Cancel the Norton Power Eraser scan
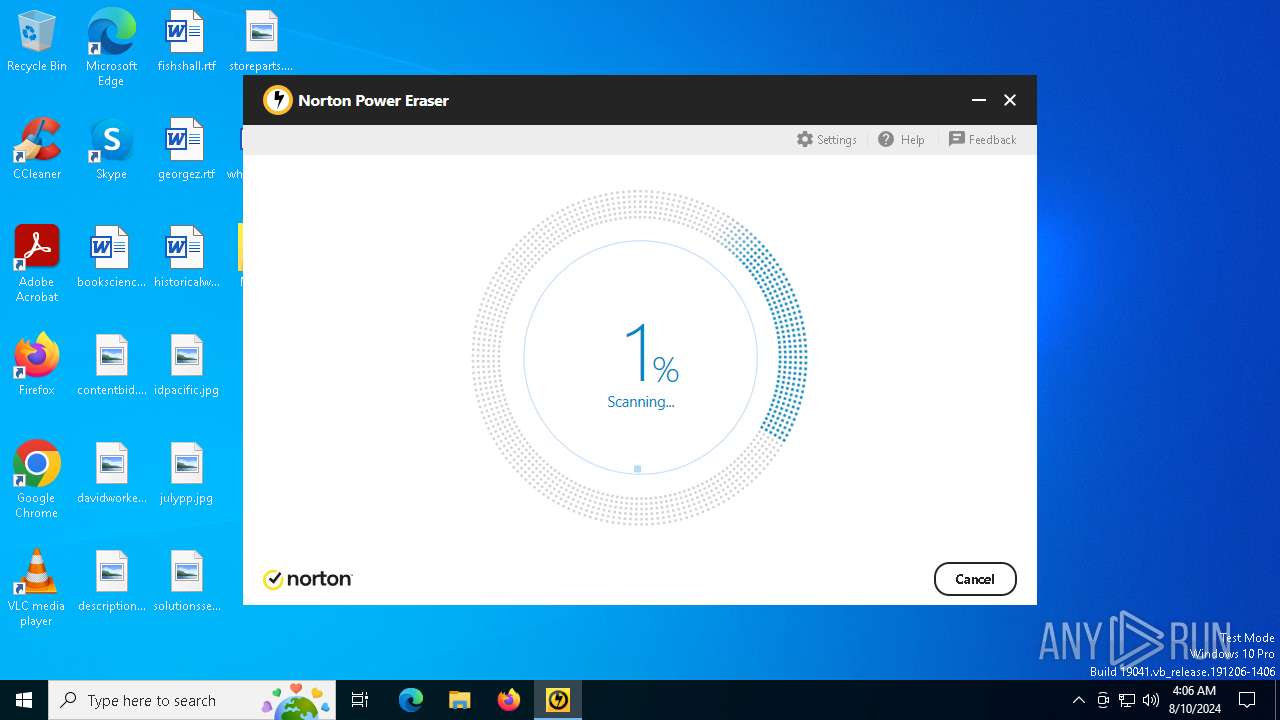Screen dimensions: 1280x720 tap(975, 579)
